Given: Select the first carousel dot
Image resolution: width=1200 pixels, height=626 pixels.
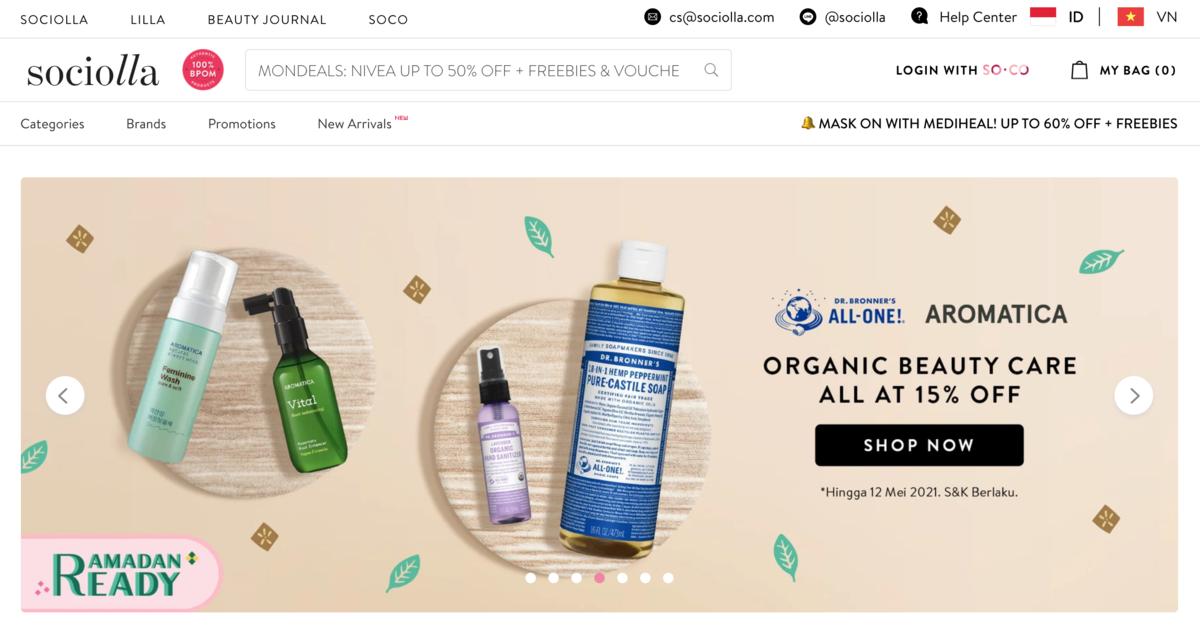Looking at the screenshot, I should 530,577.
